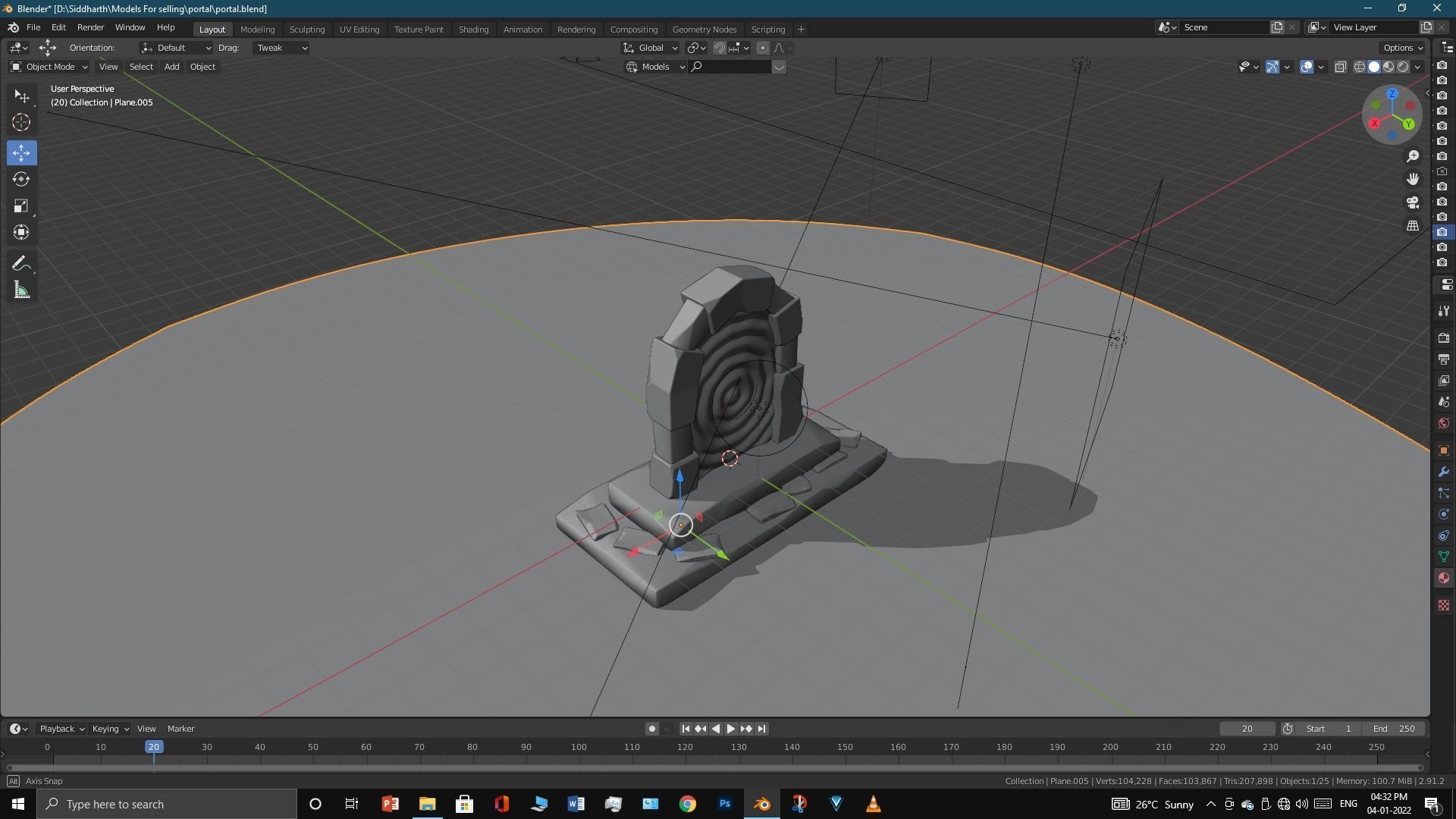Open the Modifier properties wrench tab

coord(1444,472)
